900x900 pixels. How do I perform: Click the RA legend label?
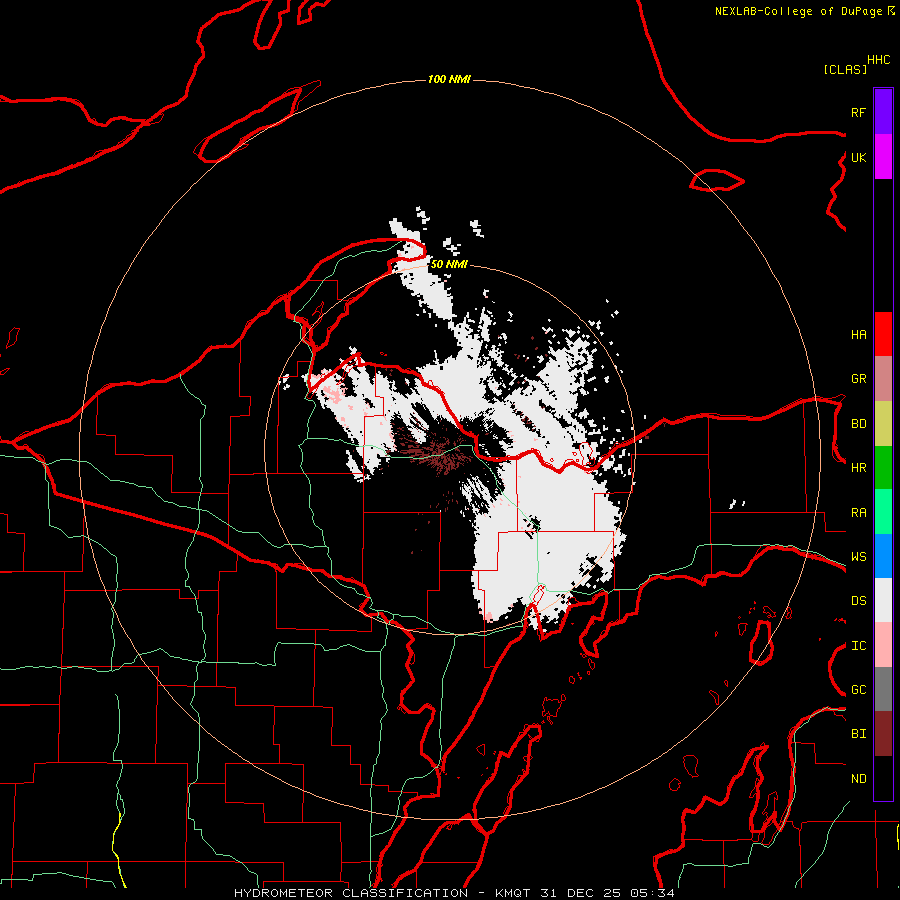tap(858, 513)
